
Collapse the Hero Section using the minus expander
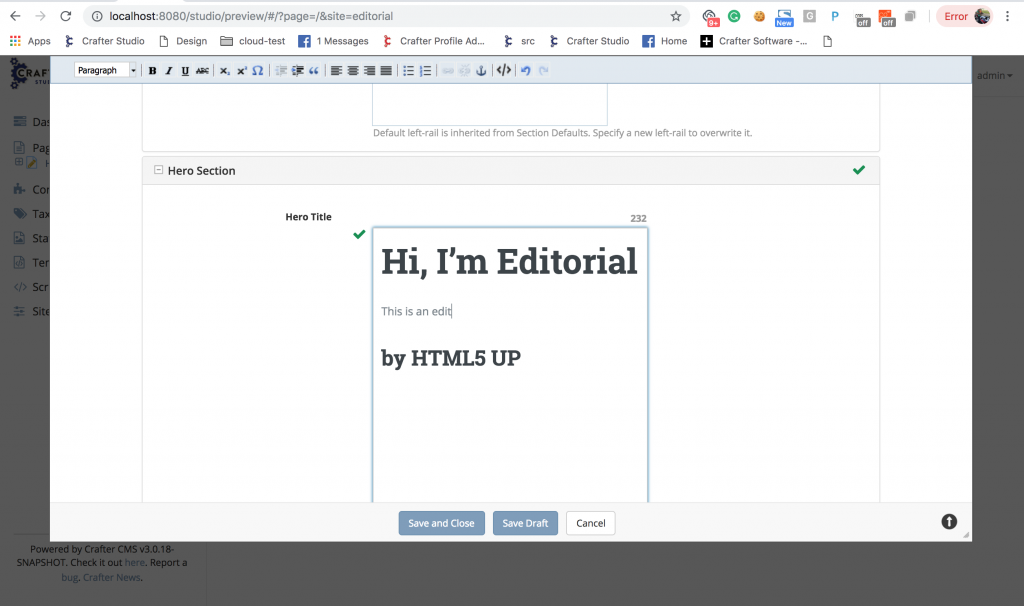point(158,170)
